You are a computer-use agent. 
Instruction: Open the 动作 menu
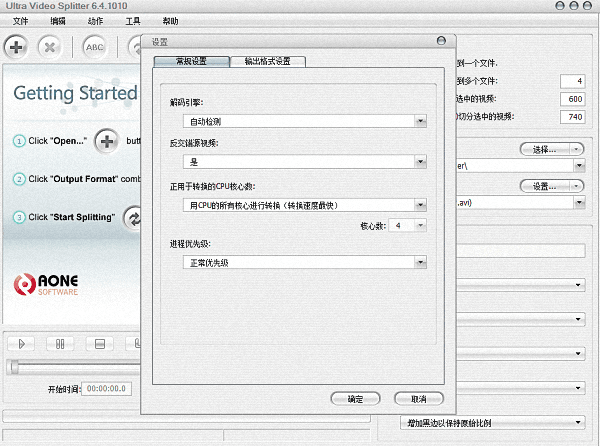click(95, 21)
